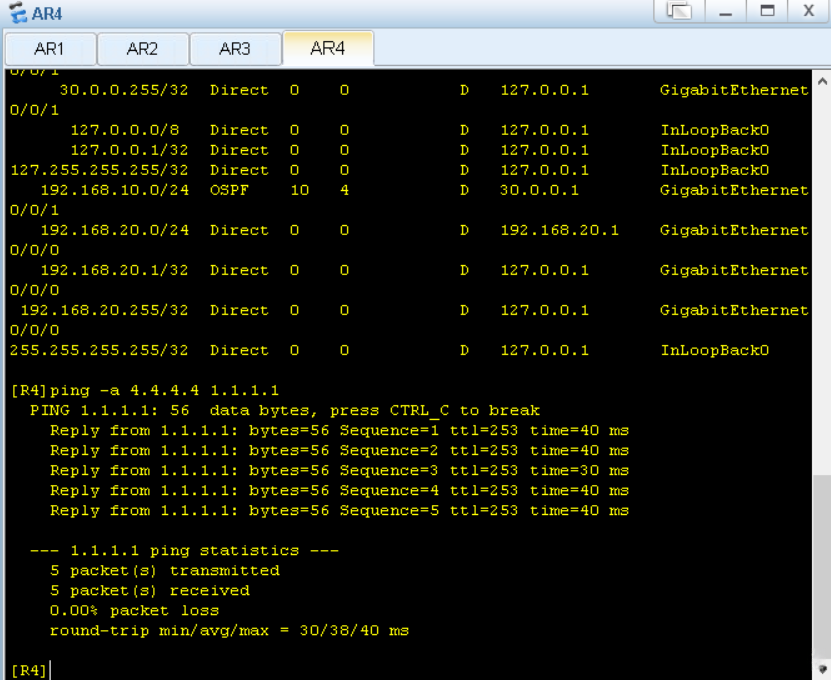The width and height of the screenshot is (831, 680).
Task: Click the 192.168.20.0/24 route destination
Action: pos(114,231)
